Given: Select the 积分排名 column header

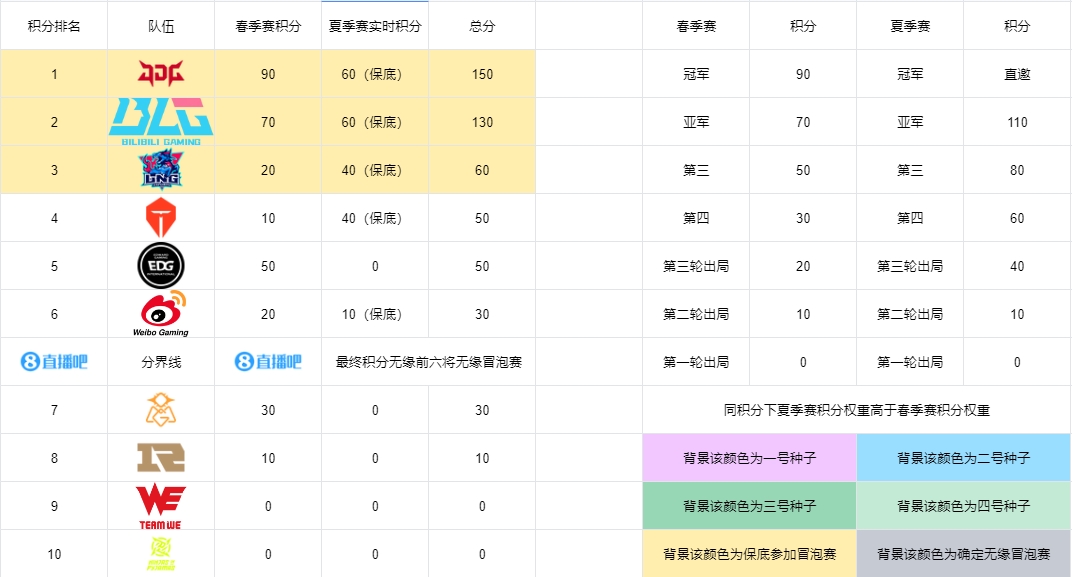Looking at the screenshot, I should click(54, 26).
